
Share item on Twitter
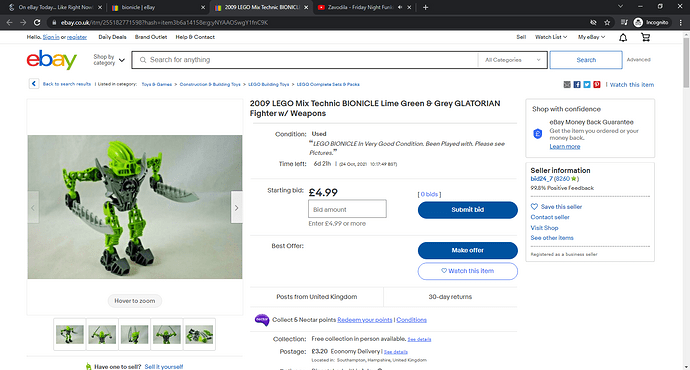587,84
